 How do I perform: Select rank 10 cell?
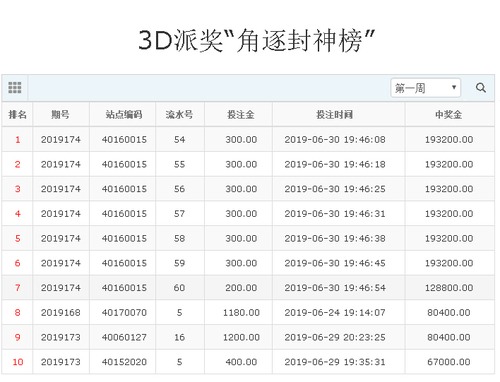(17, 362)
